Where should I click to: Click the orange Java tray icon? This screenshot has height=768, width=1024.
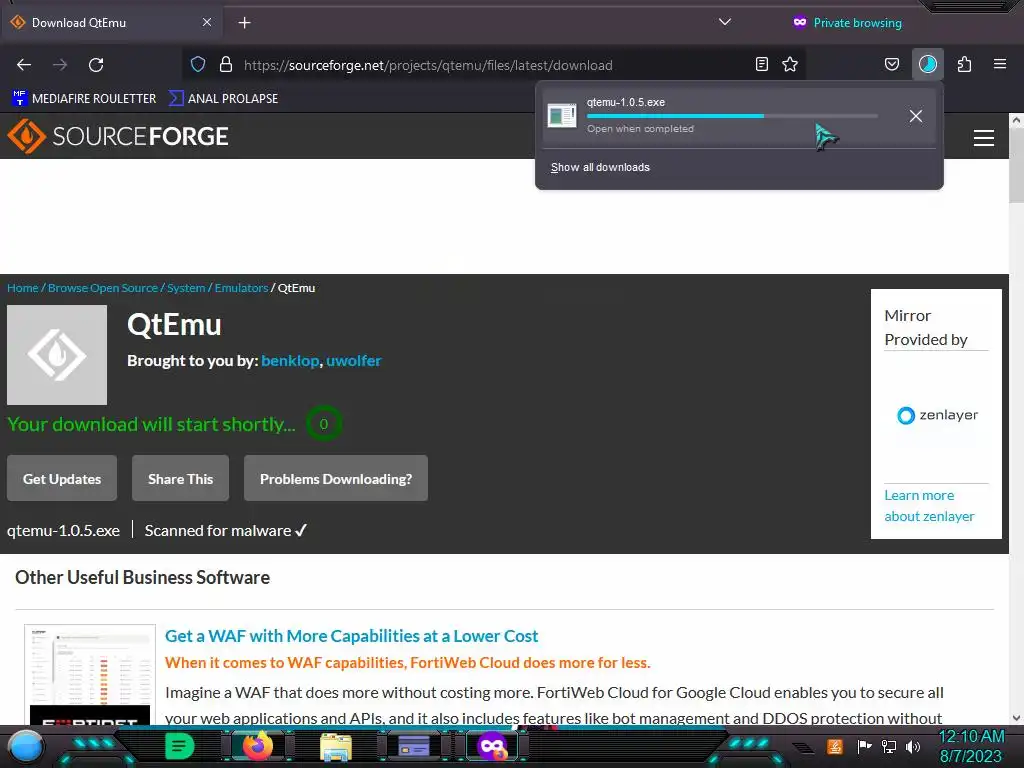tap(835, 746)
